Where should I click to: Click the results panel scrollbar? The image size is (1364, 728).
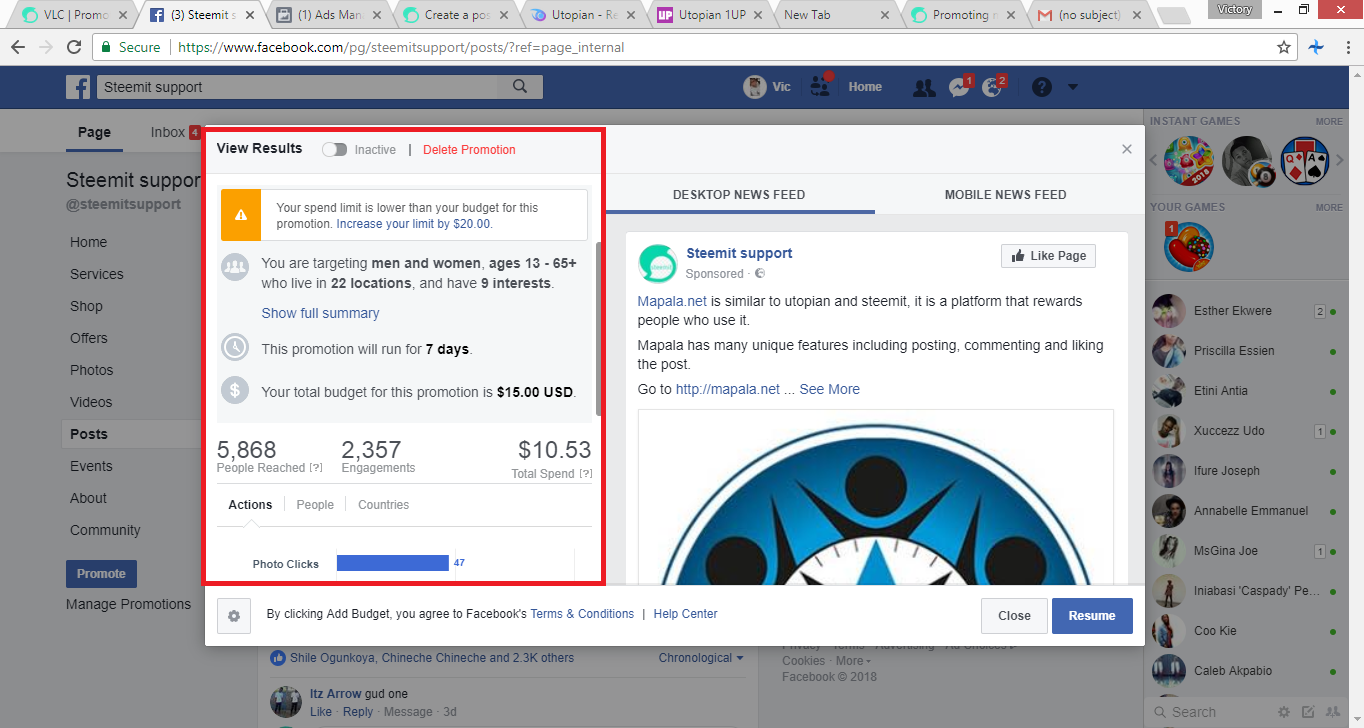[x=599, y=328]
